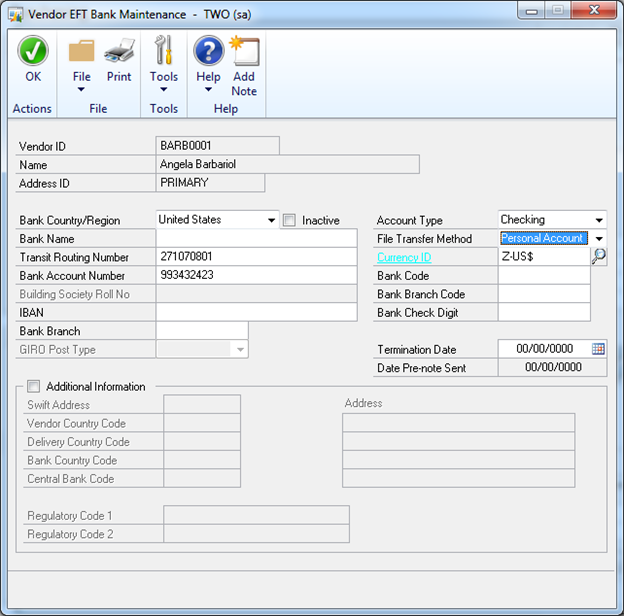
Task: Open the File Transfer Method dropdown
Action: (599, 239)
